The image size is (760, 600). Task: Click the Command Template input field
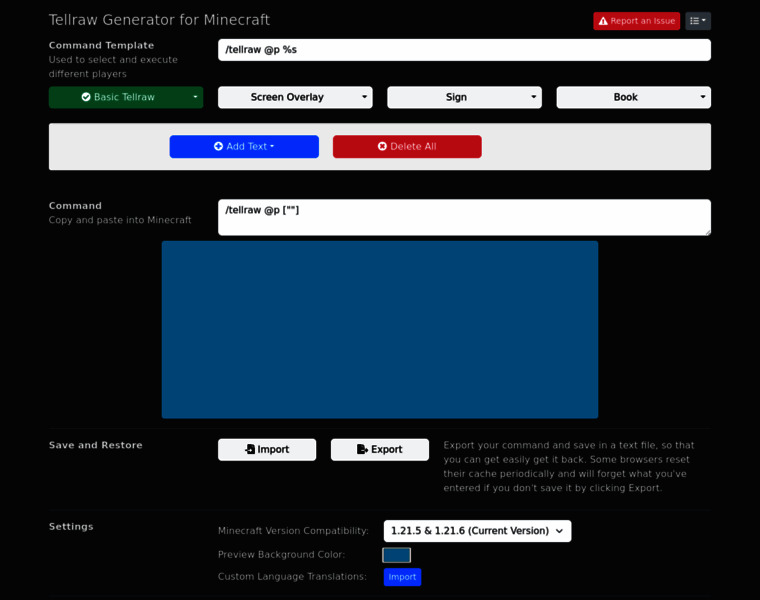(464, 50)
